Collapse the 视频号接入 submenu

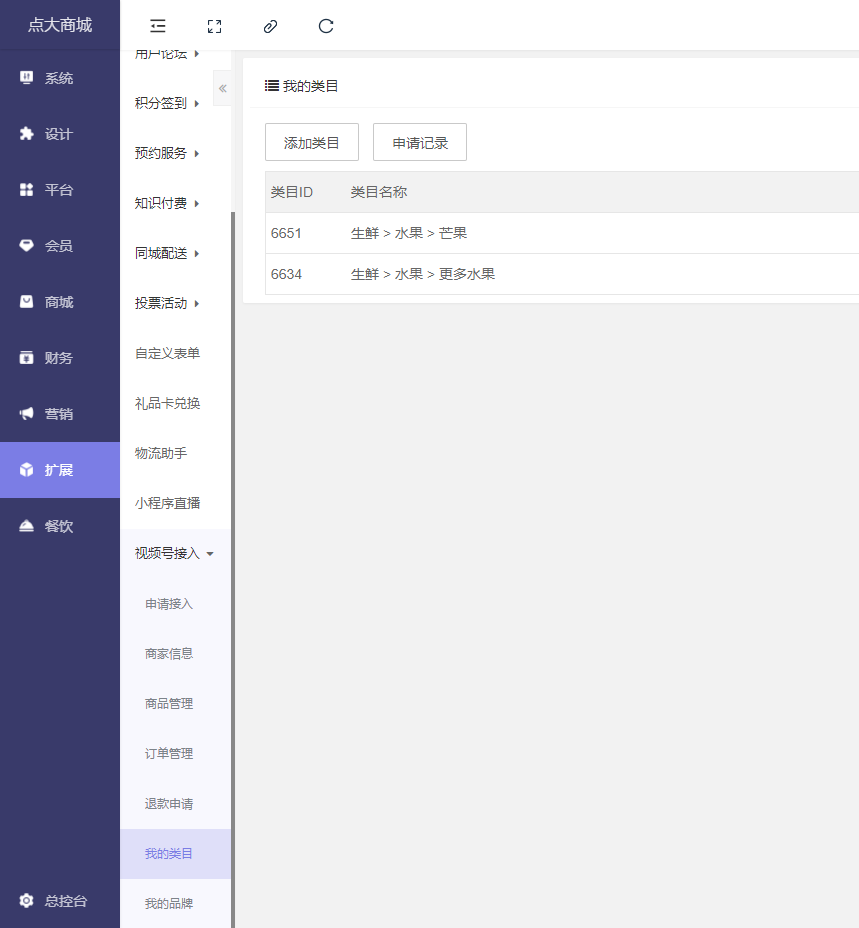(174, 553)
